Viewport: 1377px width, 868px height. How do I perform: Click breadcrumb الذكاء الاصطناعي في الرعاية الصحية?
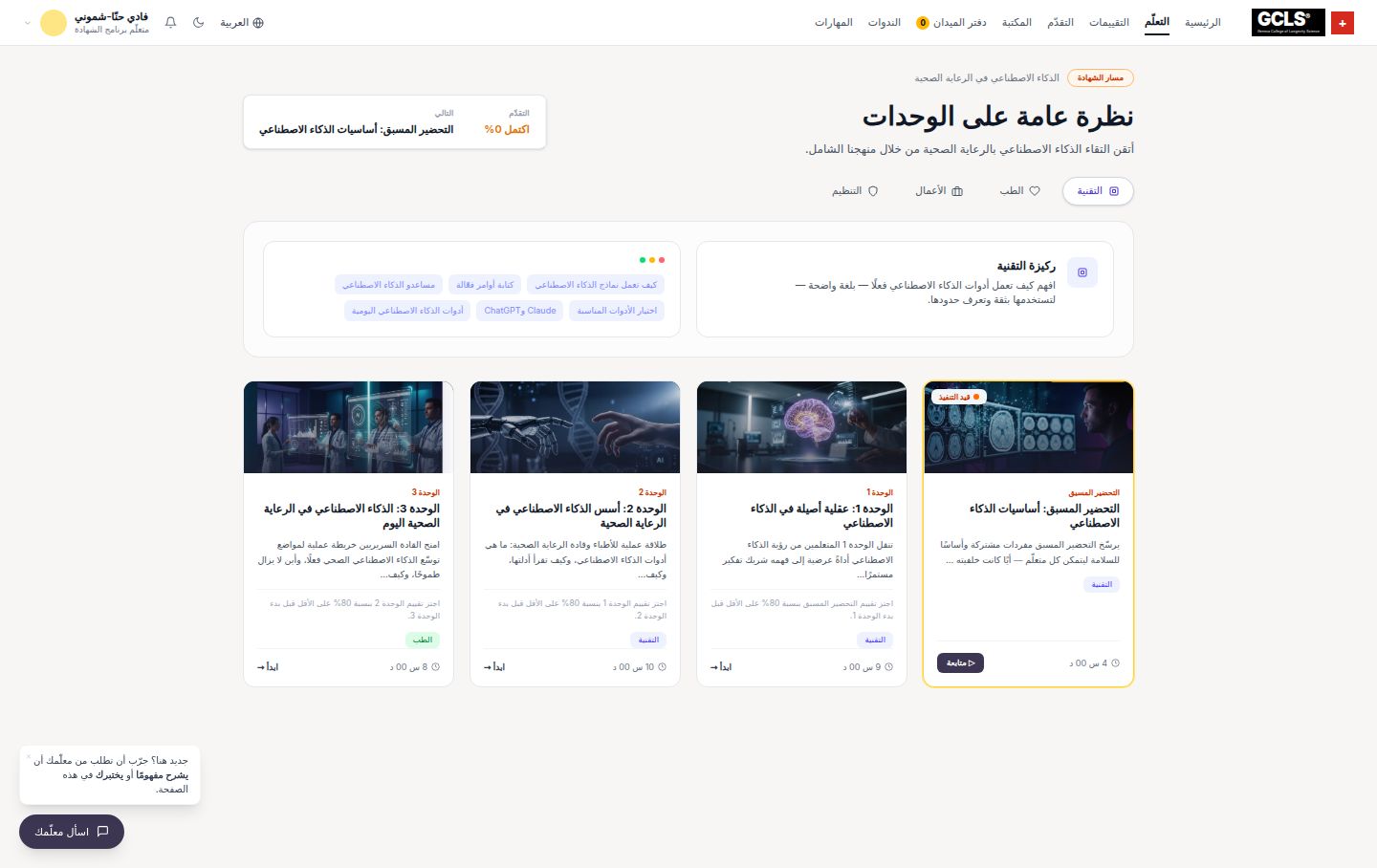(x=987, y=77)
